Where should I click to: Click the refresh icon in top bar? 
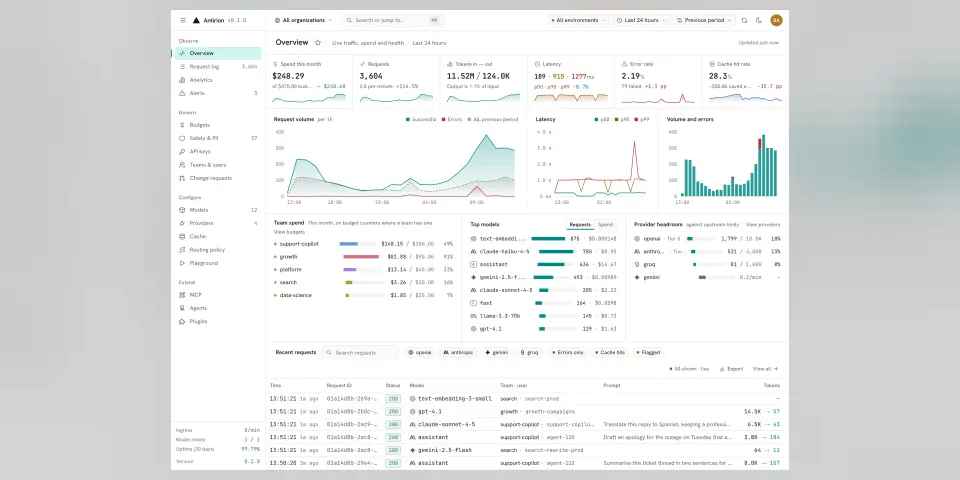click(x=744, y=20)
